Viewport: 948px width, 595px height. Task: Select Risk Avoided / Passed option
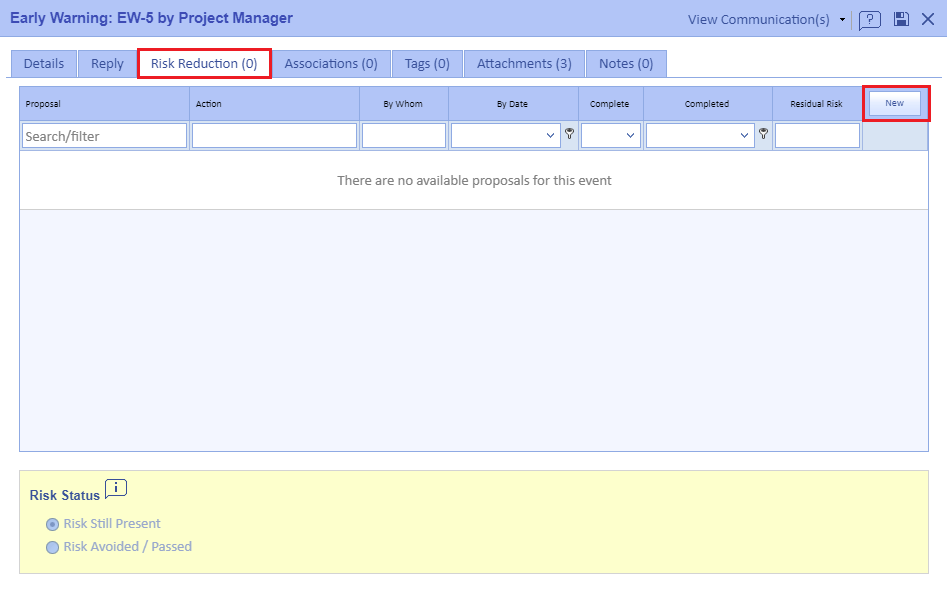click(53, 547)
